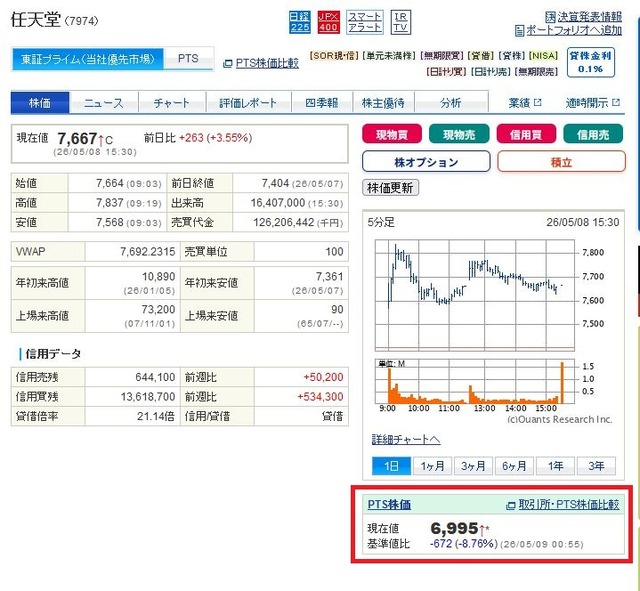Click the [NISA] tag label
640x591 pixels.
pyautogui.click(x=543, y=56)
